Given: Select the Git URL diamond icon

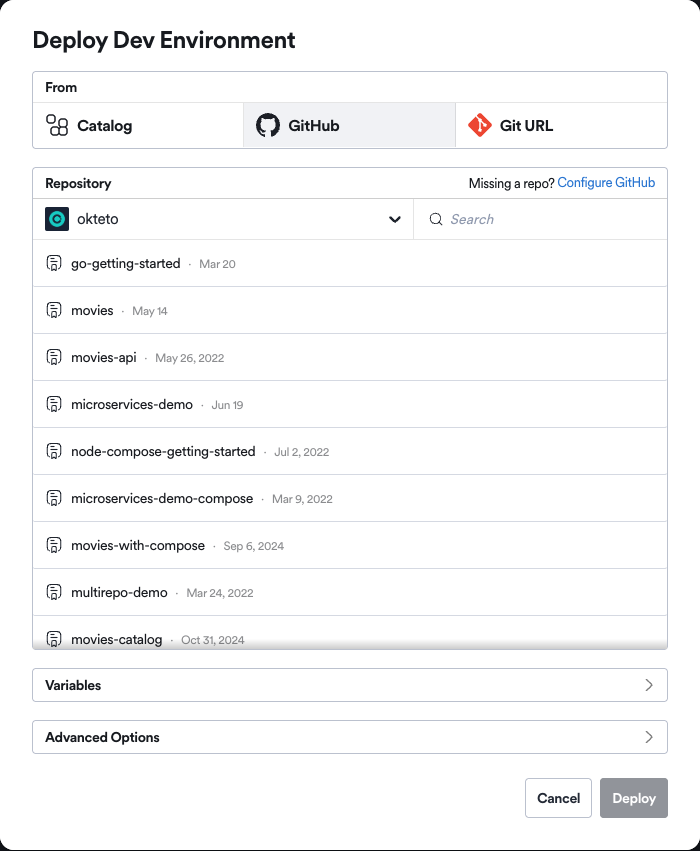Looking at the screenshot, I should tap(482, 125).
